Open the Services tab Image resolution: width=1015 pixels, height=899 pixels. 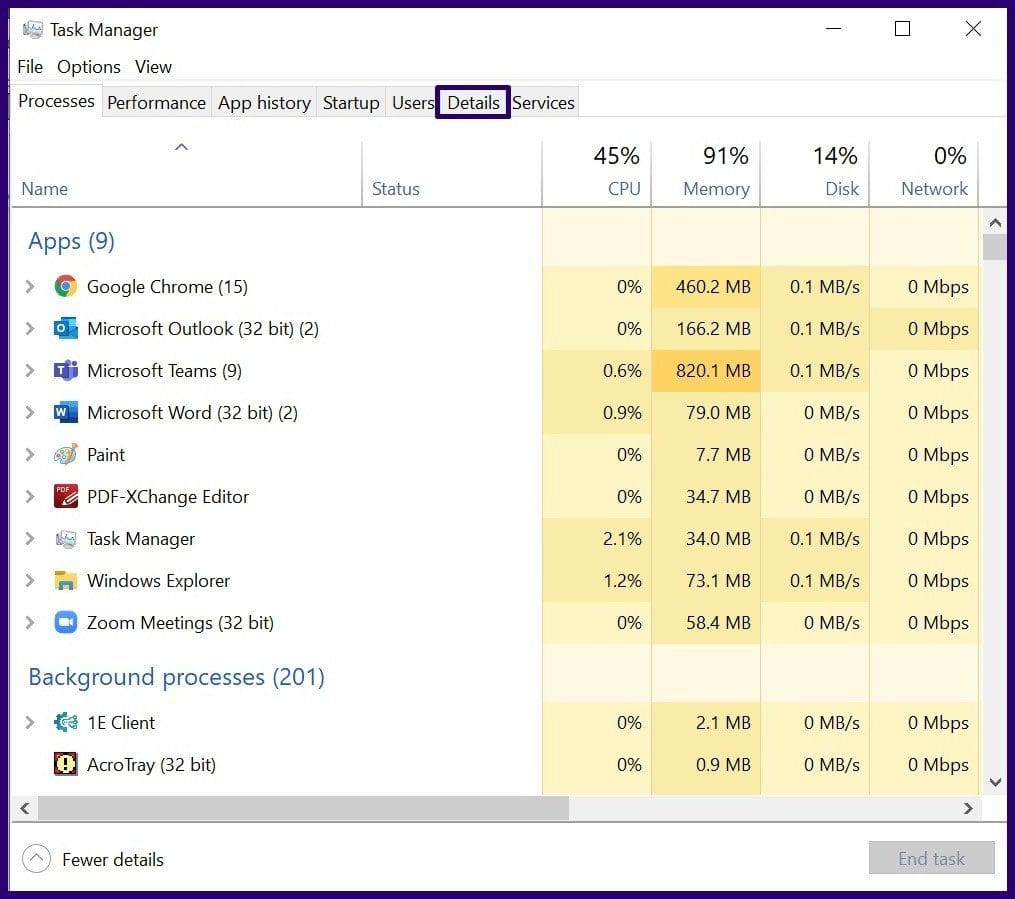543,102
